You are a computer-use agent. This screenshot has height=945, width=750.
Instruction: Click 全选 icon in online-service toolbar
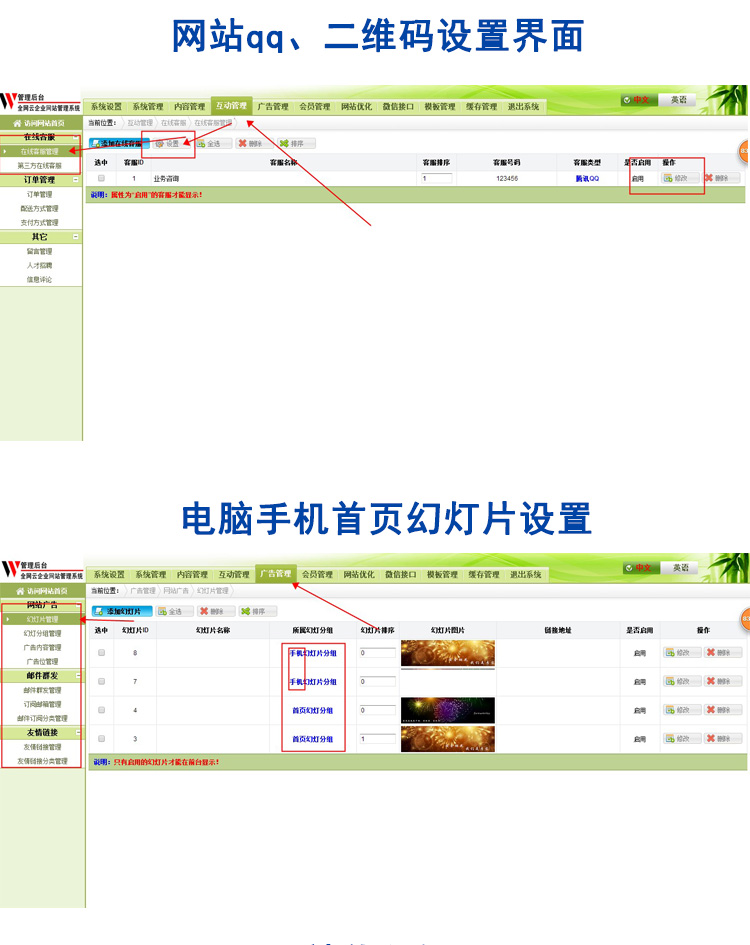(201, 143)
